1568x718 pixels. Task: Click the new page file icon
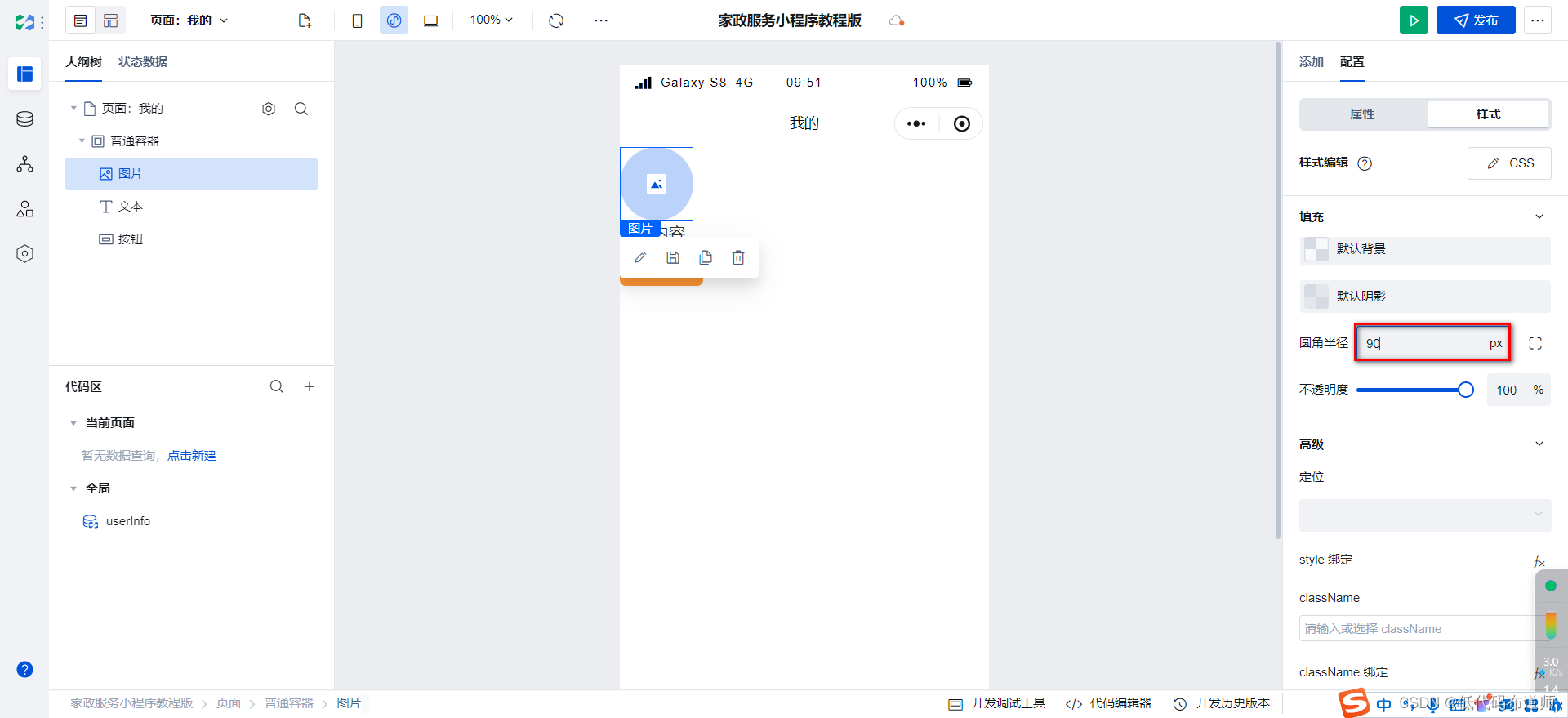[x=305, y=20]
